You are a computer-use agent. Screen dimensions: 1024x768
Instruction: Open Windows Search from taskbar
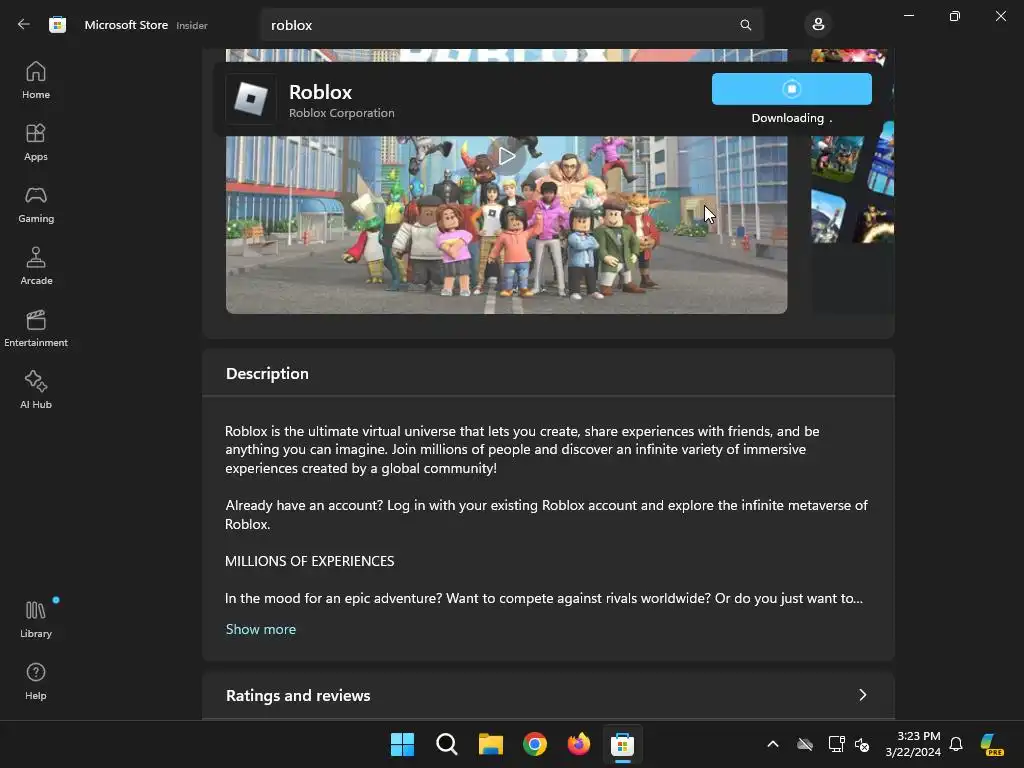pyautogui.click(x=447, y=744)
